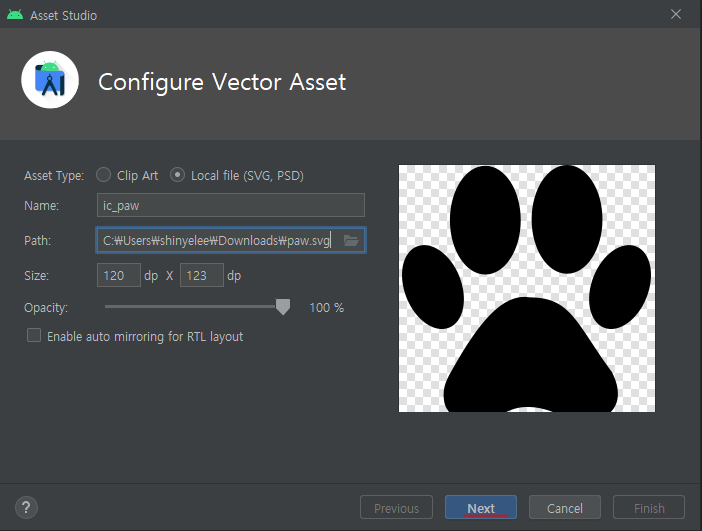Click the Configure Vector Asset heading
Screen dimensions: 702x531
(x=222, y=82)
